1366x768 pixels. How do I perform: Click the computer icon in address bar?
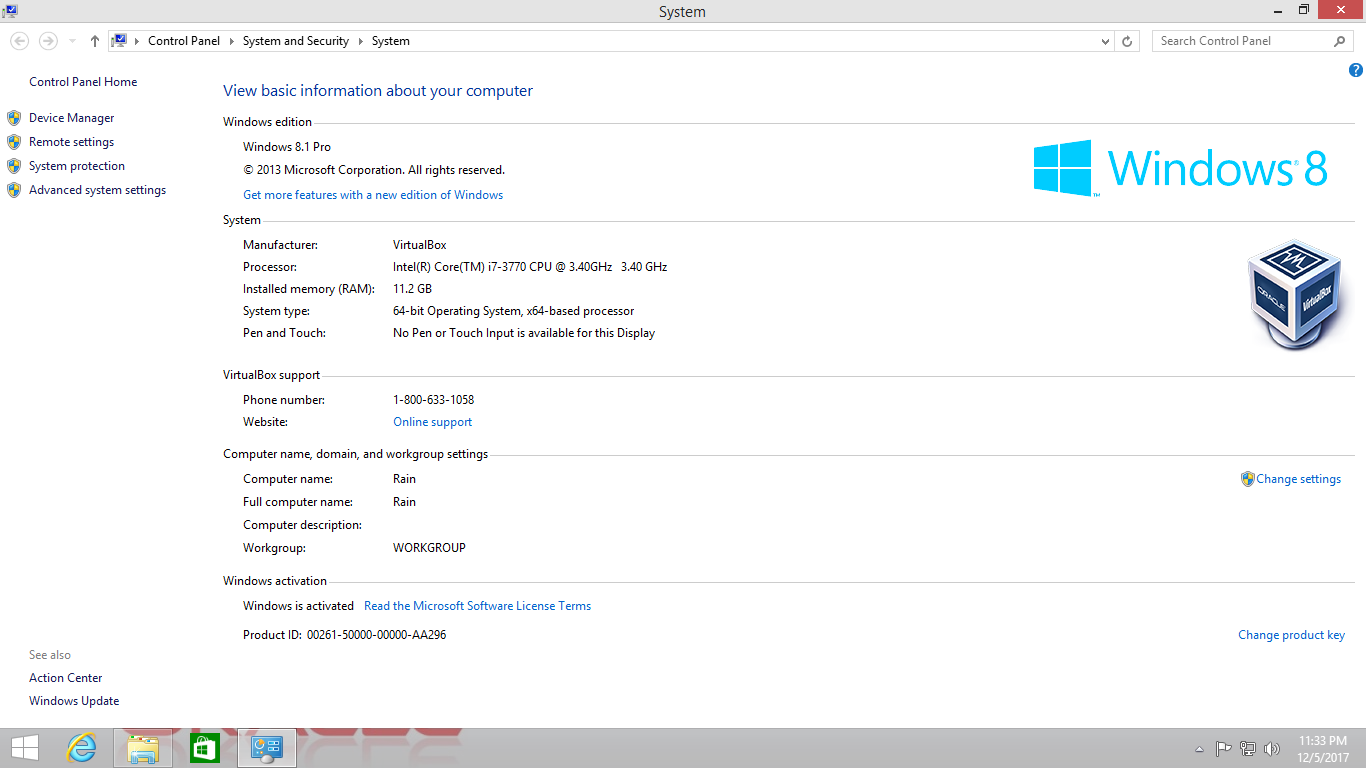[x=120, y=41]
